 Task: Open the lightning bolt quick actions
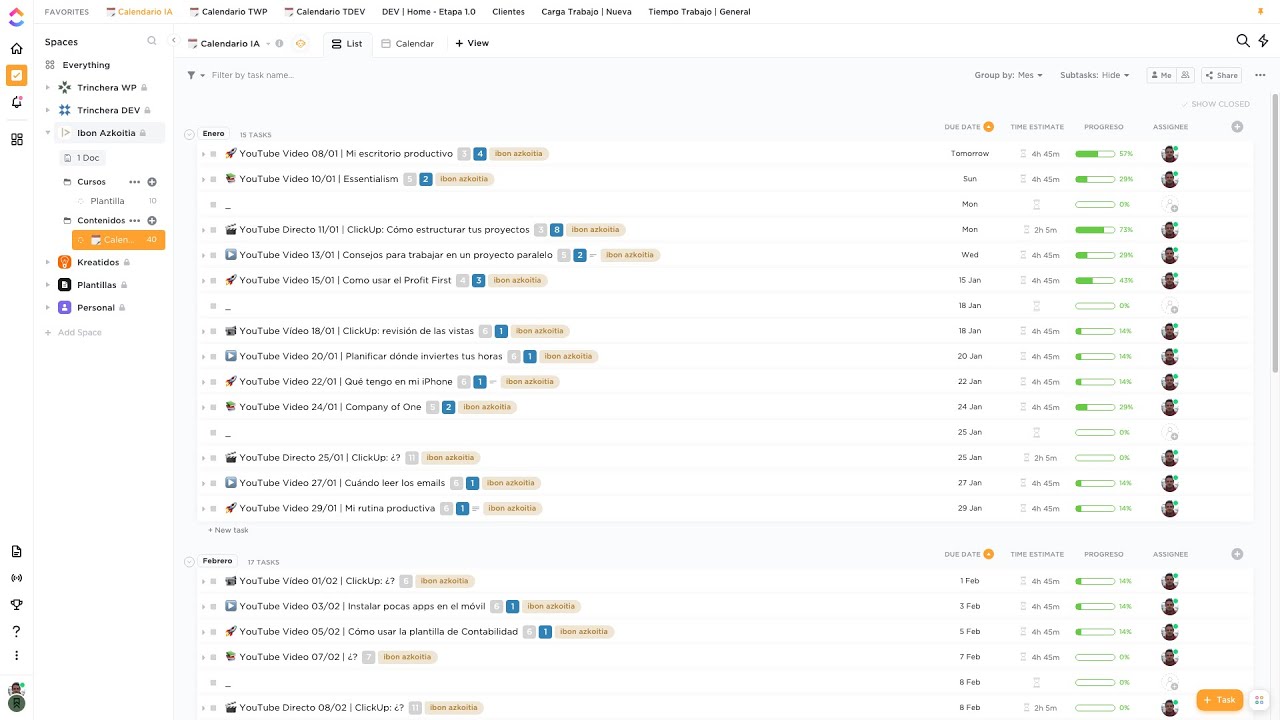point(1264,41)
